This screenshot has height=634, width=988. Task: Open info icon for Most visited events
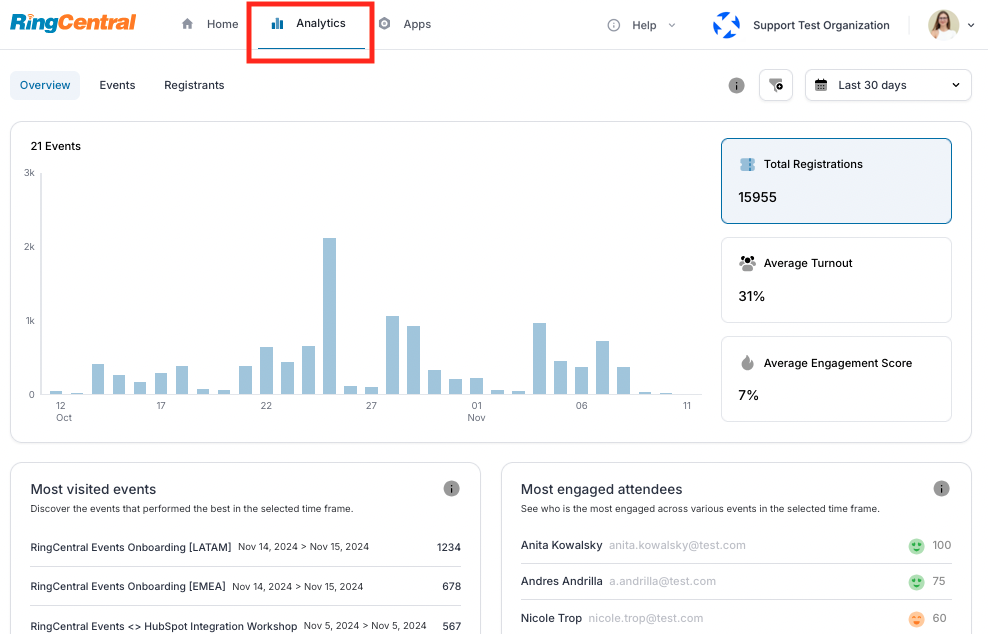click(451, 488)
